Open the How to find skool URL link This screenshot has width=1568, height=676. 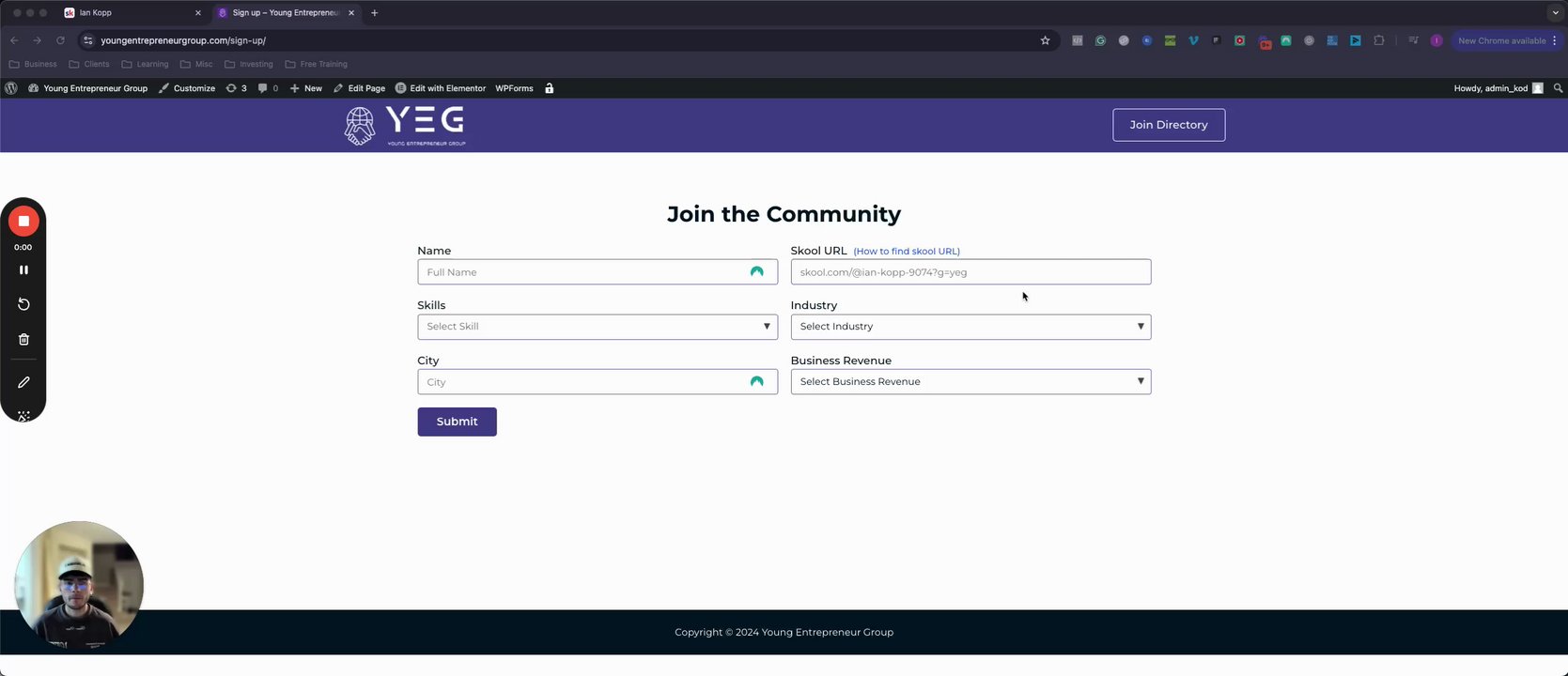coord(907,252)
